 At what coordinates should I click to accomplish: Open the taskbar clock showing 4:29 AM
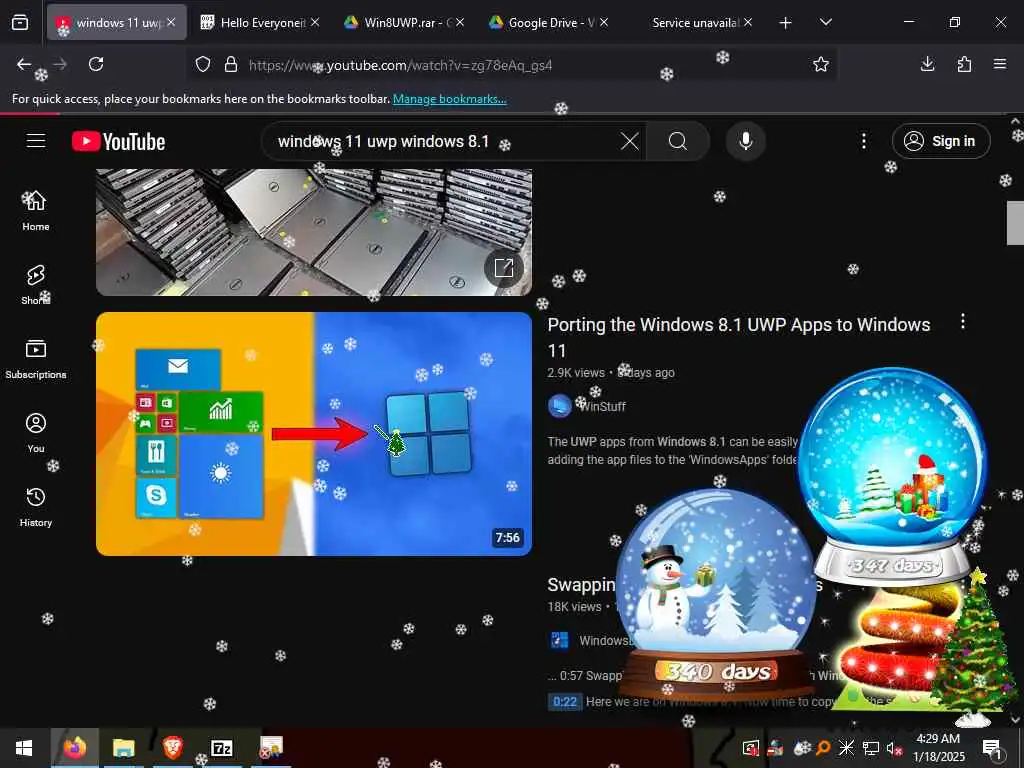(938, 748)
